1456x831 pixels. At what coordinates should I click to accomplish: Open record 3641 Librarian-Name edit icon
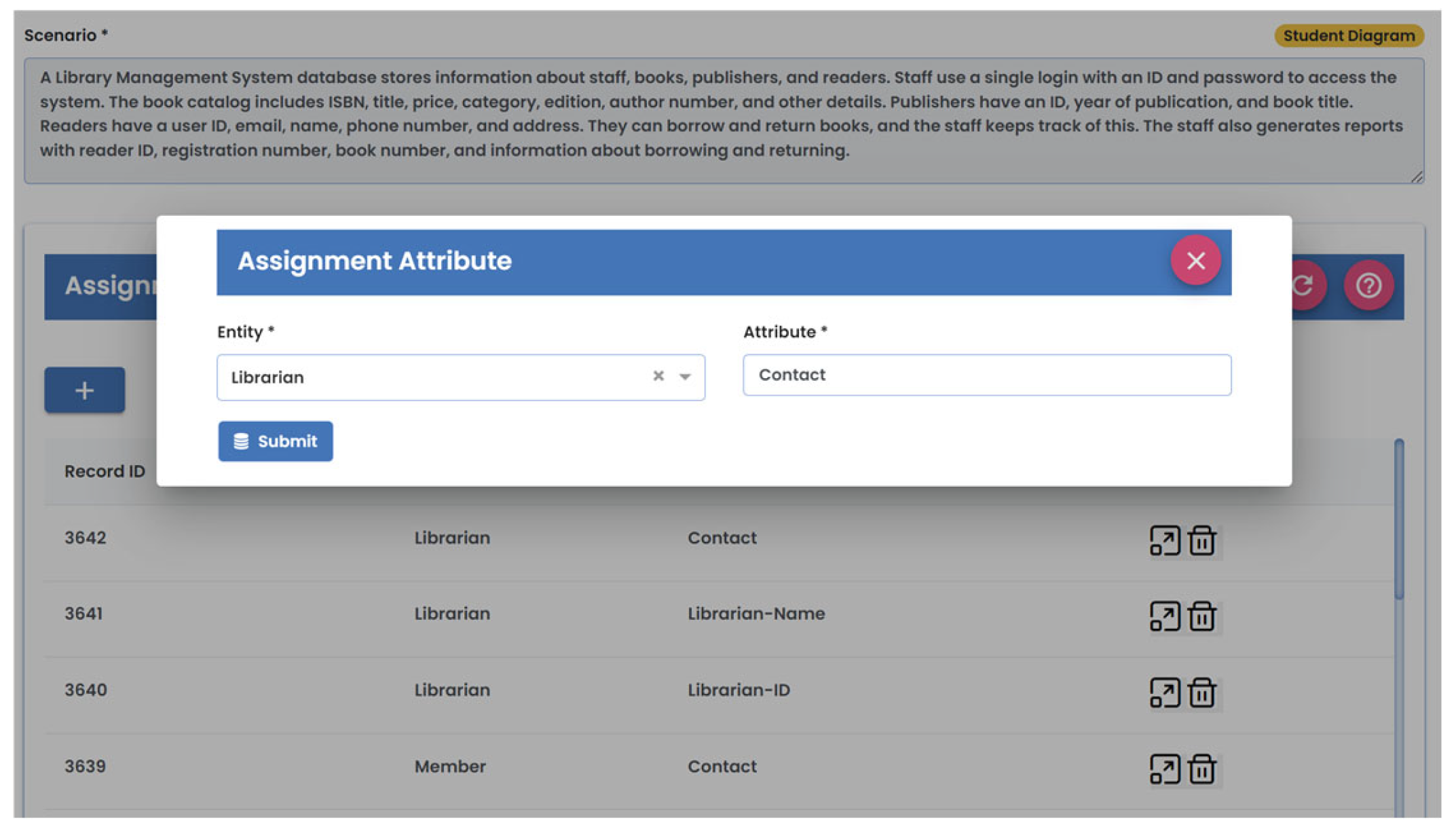pos(1164,616)
